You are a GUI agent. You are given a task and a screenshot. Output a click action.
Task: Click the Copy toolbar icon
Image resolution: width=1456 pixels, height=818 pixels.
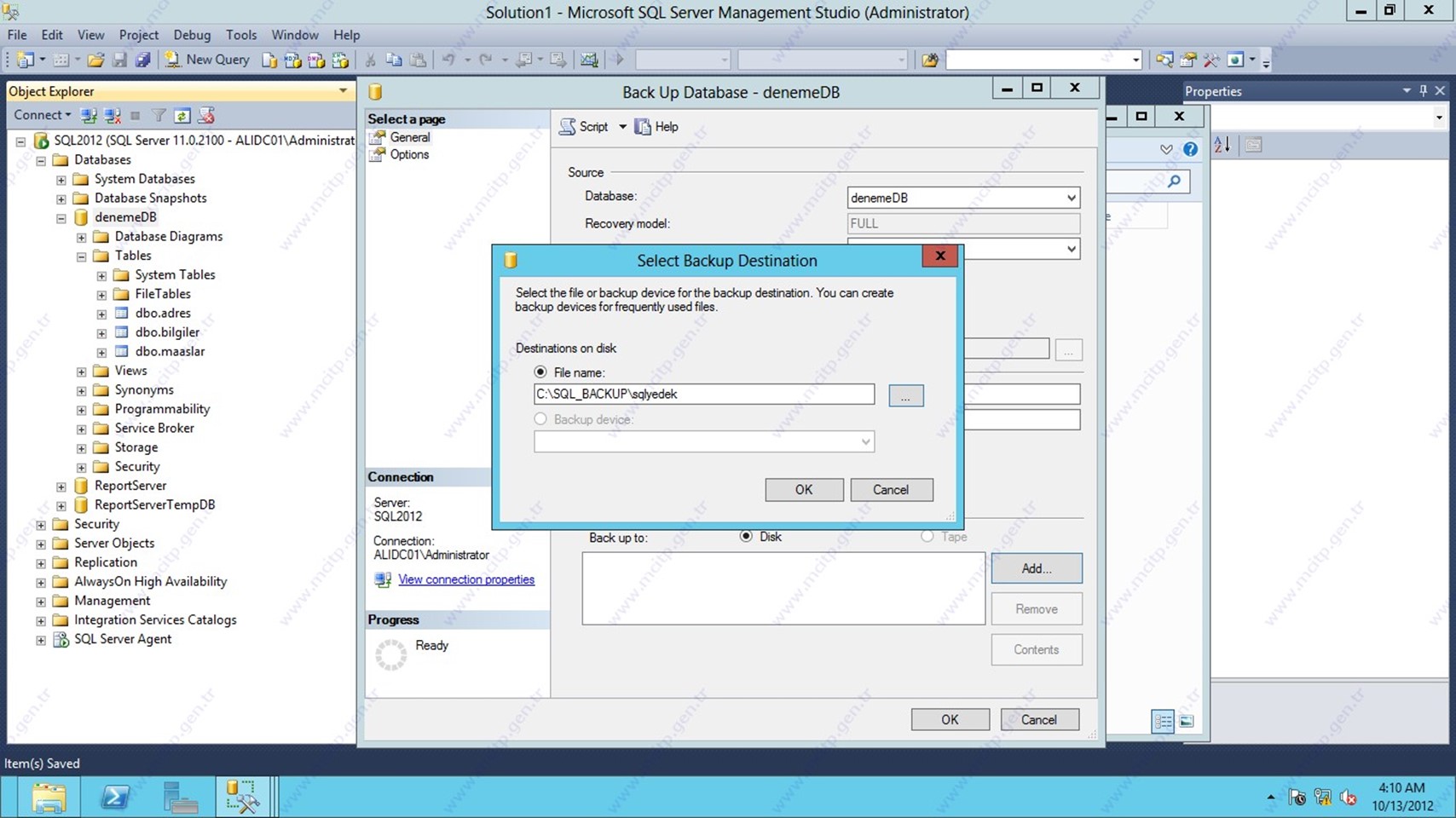(394, 60)
